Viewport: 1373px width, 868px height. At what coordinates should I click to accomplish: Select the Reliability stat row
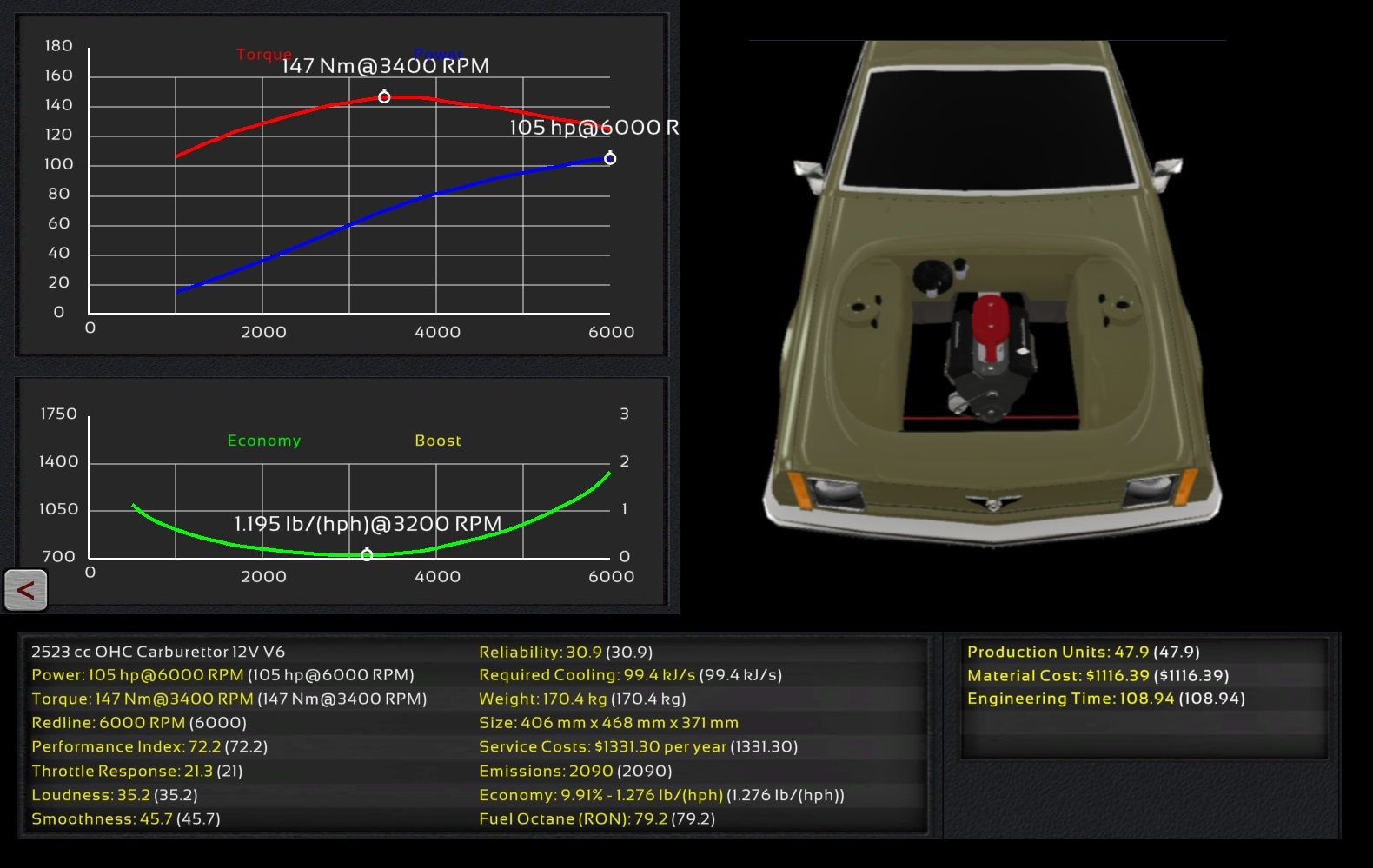coord(566,652)
